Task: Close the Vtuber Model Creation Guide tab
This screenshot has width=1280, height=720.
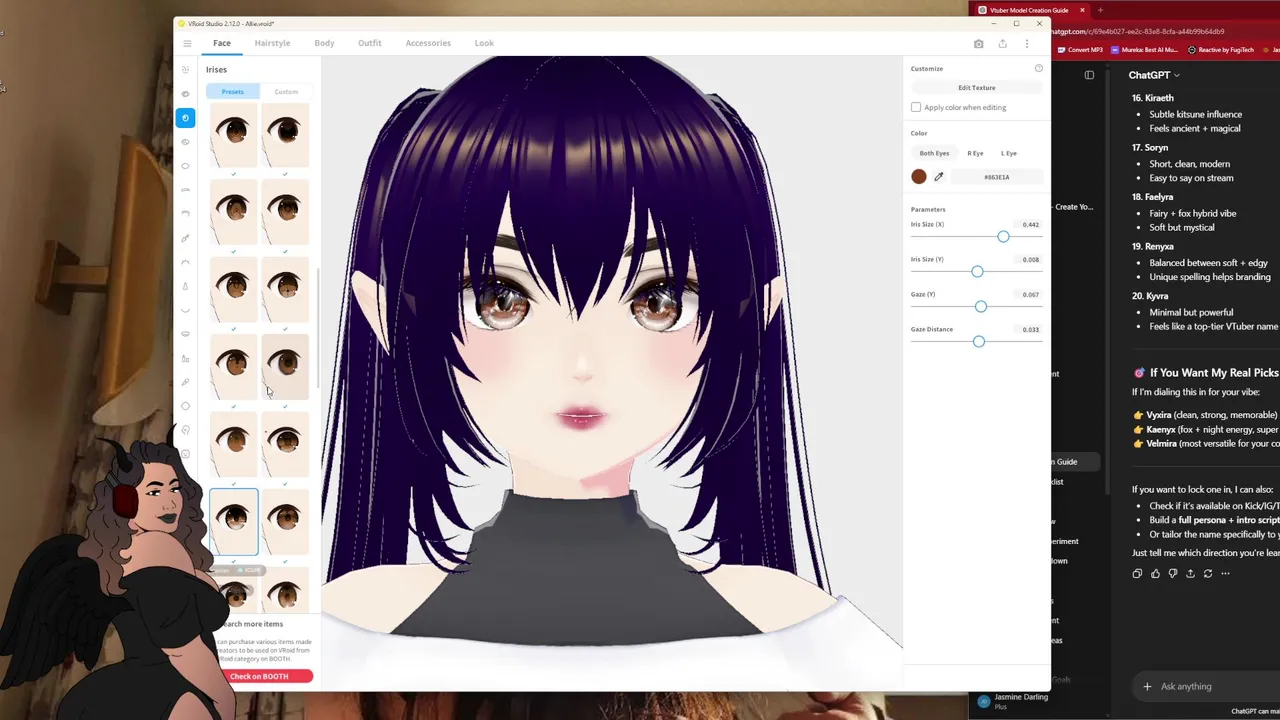Action: (x=1082, y=10)
